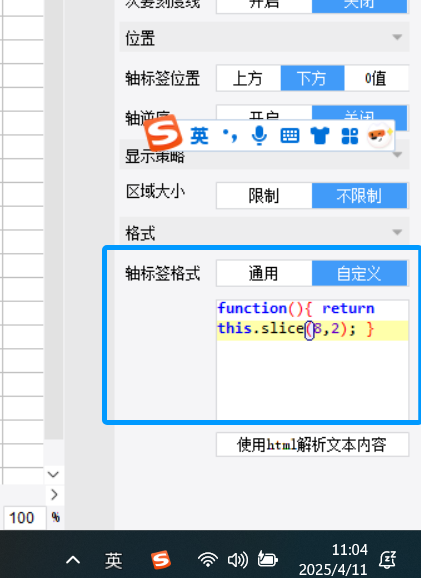
Task: Click scroll right arrow of sheet
Action: coord(54,494)
